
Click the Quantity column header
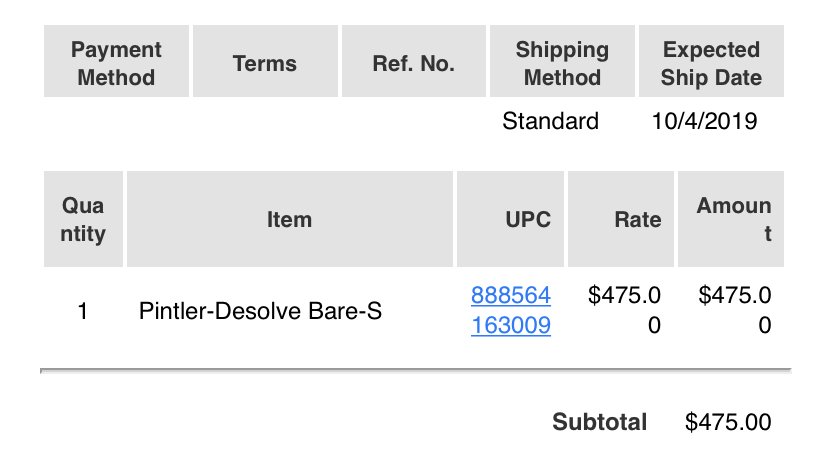tap(83, 219)
